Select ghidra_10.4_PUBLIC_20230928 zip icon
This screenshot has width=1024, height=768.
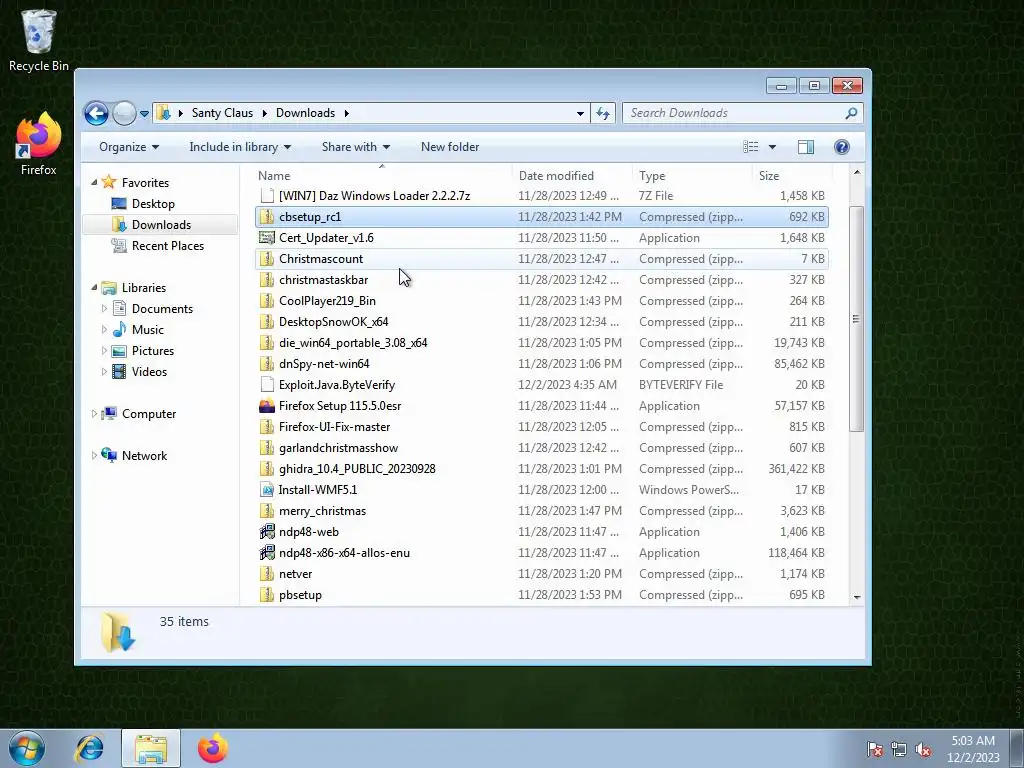[266, 469]
